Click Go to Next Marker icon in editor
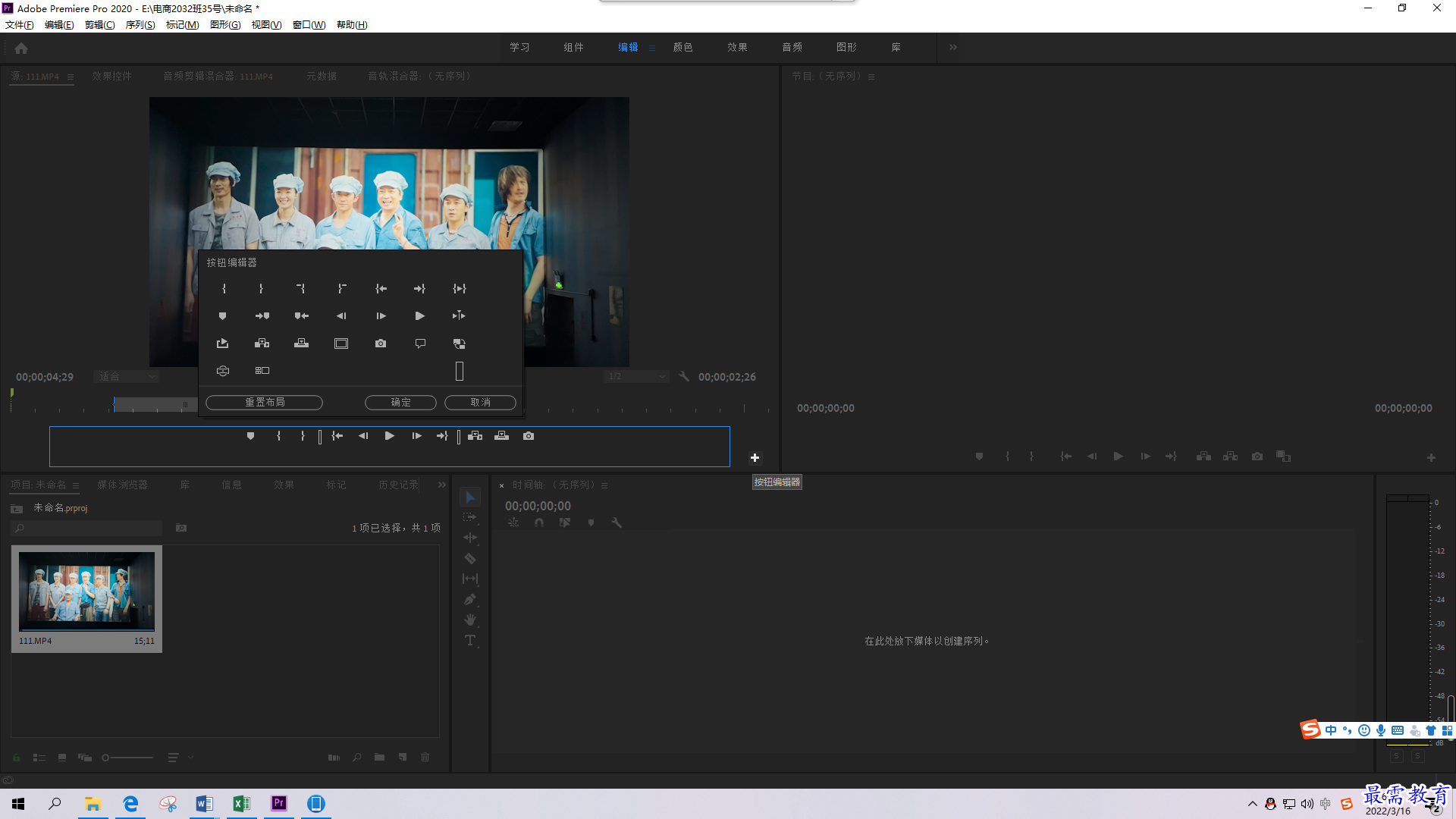 [262, 316]
